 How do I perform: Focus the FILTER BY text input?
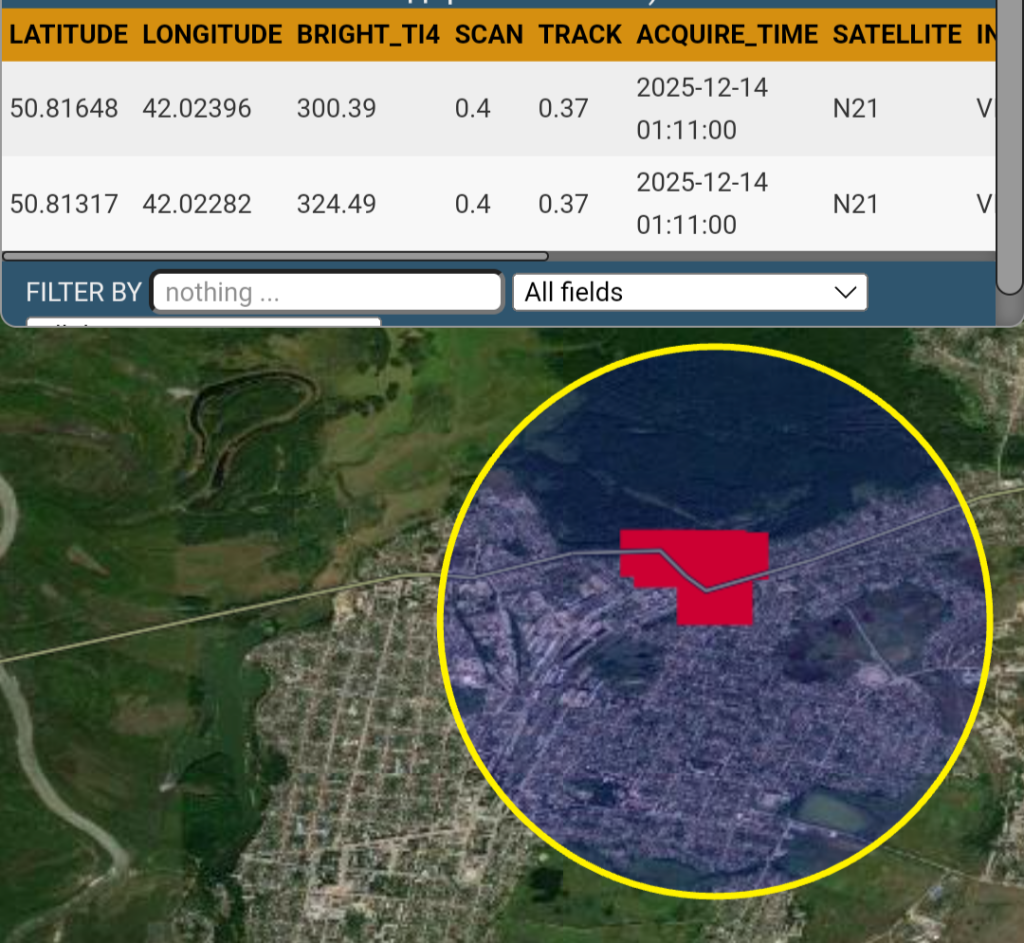point(327,292)
